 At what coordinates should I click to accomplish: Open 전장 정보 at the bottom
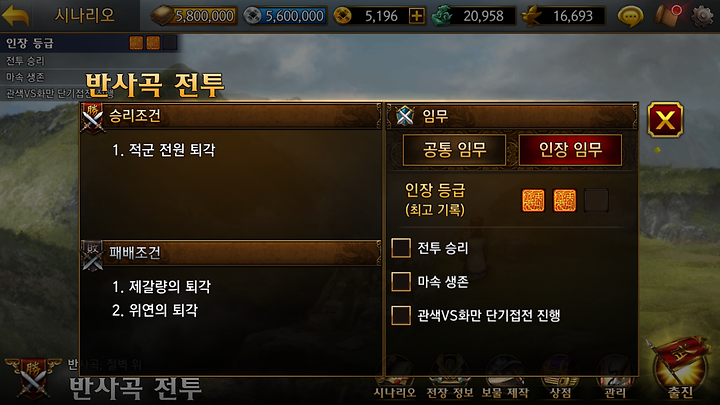pos(450,377)
